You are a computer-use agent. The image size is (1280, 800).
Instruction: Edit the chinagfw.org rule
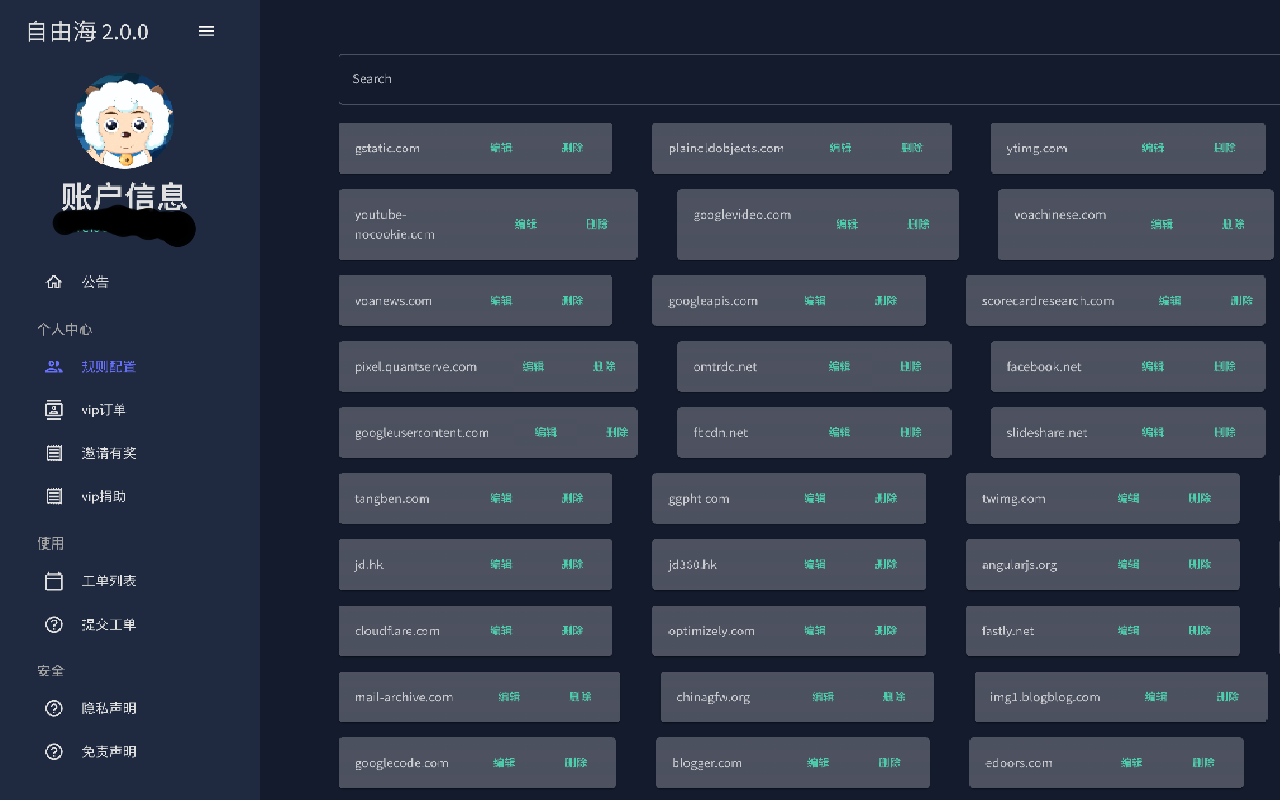(823, 697)
